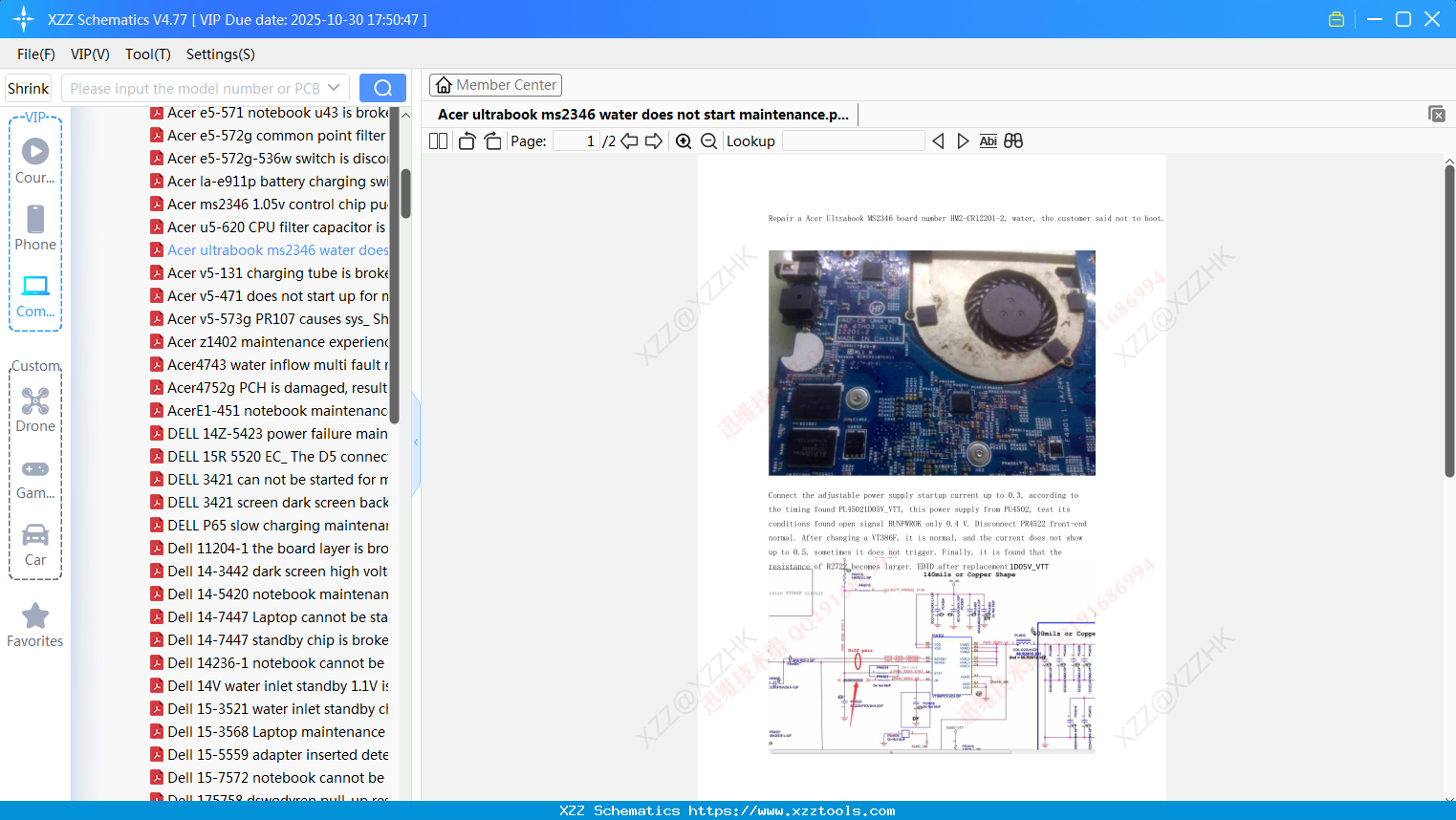Select 'Acer ultrabook ms2346 water' file

[x=270, y=250]
